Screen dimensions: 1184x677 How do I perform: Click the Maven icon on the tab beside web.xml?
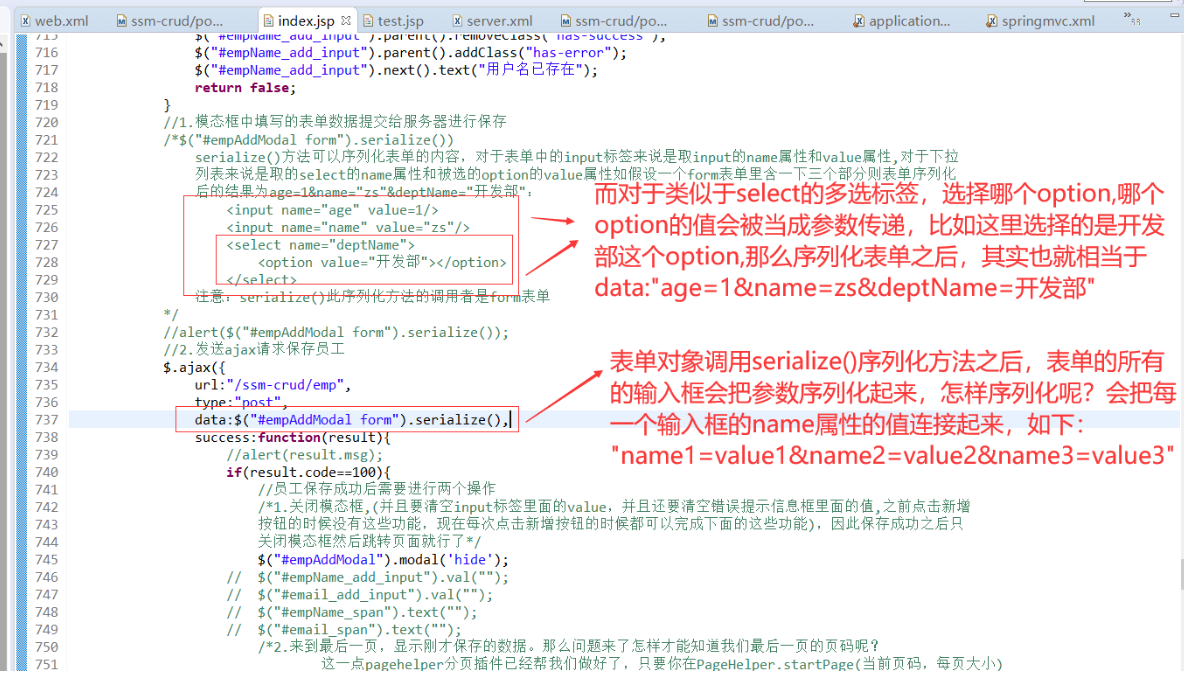[121, 21]
